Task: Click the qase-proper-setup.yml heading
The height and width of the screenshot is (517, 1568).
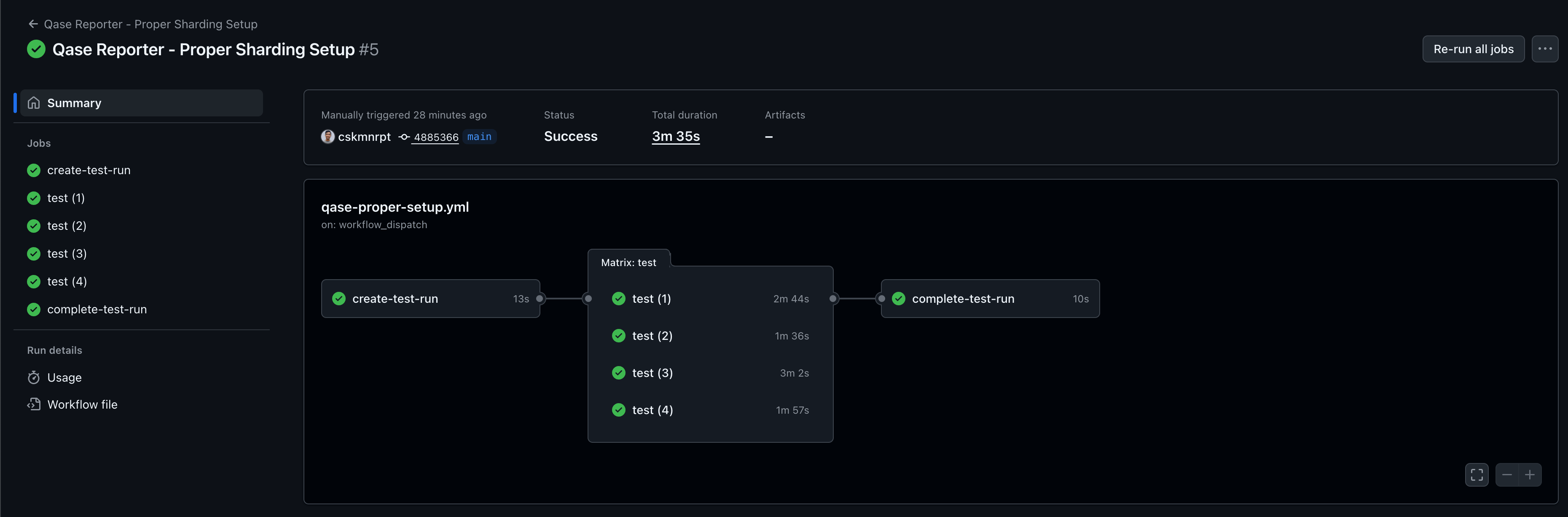Action: pyautogui.click(x=395, y=207)
